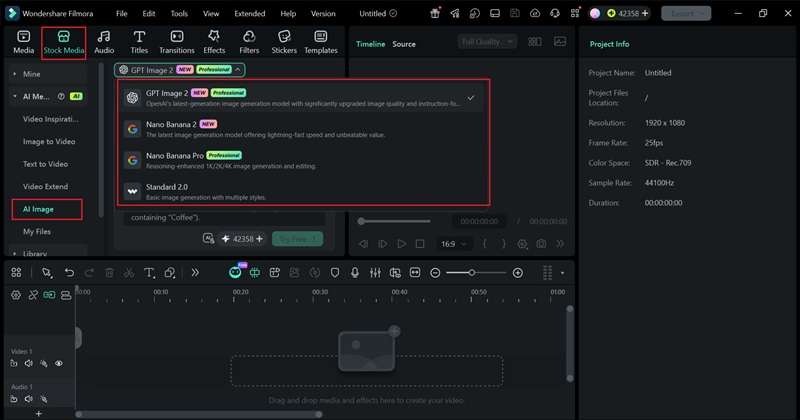Select Video Inspiration in sidebar

50,119
